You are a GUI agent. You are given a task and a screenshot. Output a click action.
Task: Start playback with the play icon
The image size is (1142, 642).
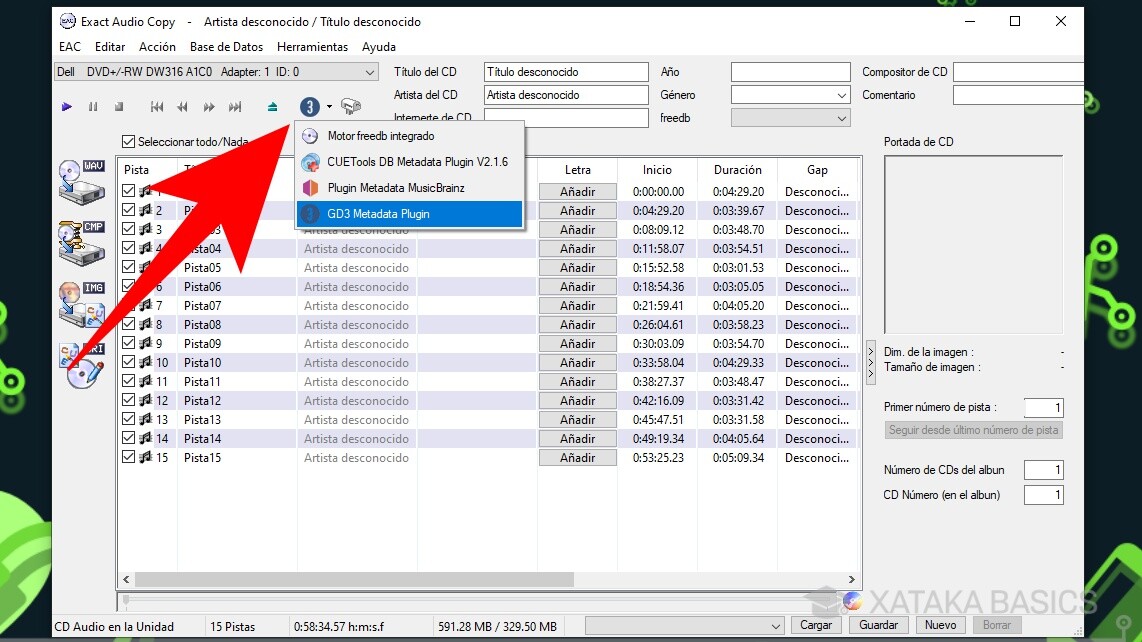[x=67, y=106]
